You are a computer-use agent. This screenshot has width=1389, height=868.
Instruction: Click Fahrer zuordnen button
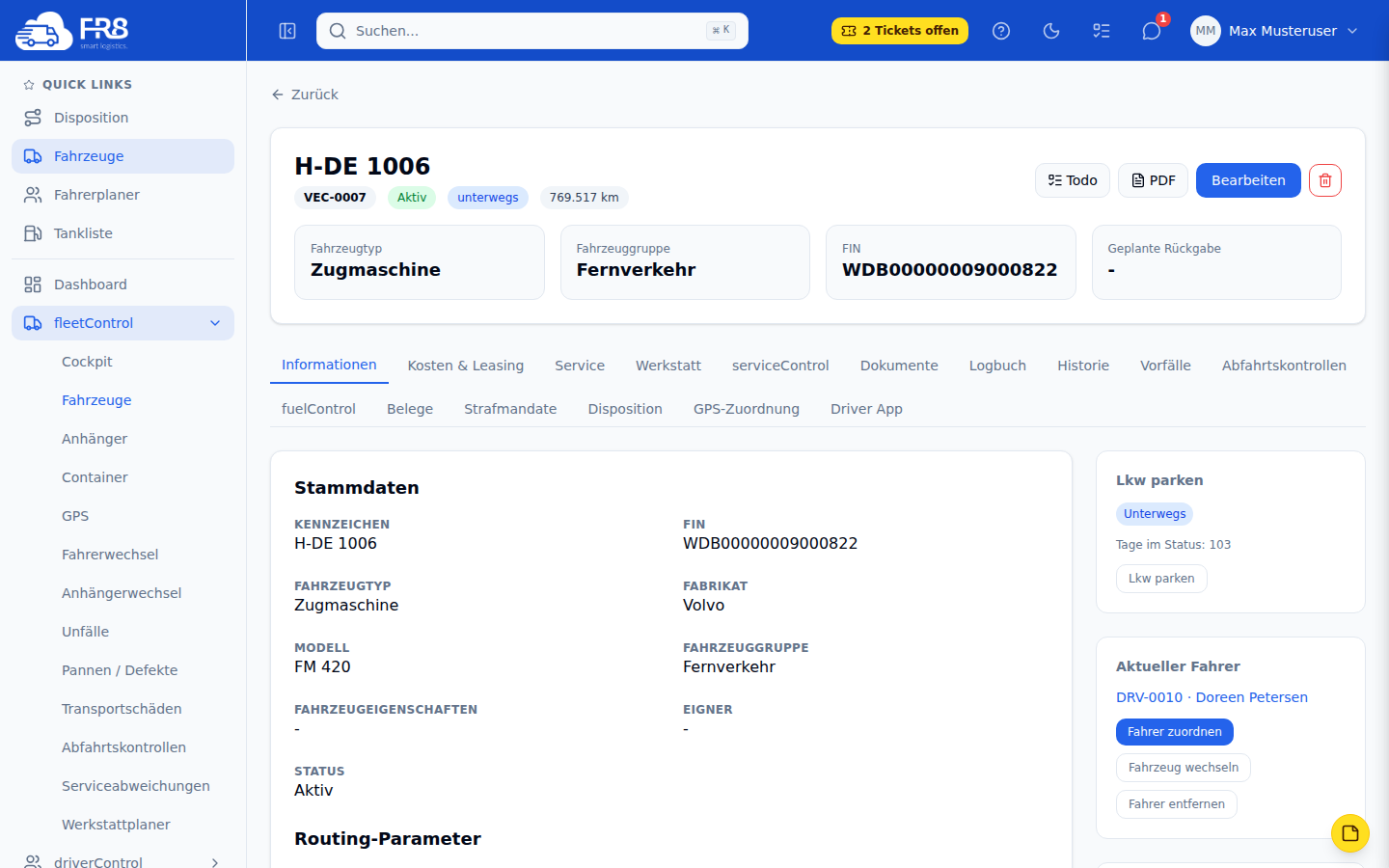click(x=1175, y=732)
